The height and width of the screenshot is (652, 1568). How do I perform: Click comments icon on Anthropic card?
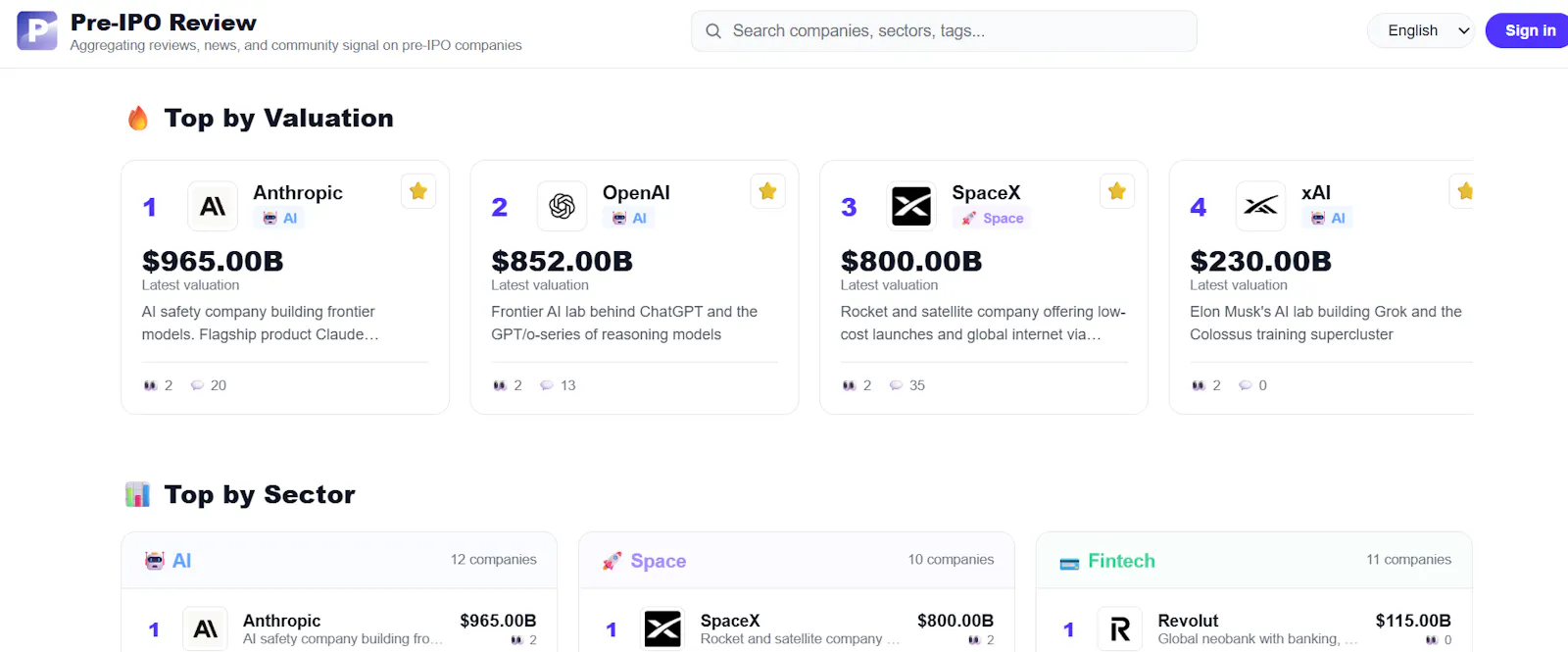(x=197, y=385)
